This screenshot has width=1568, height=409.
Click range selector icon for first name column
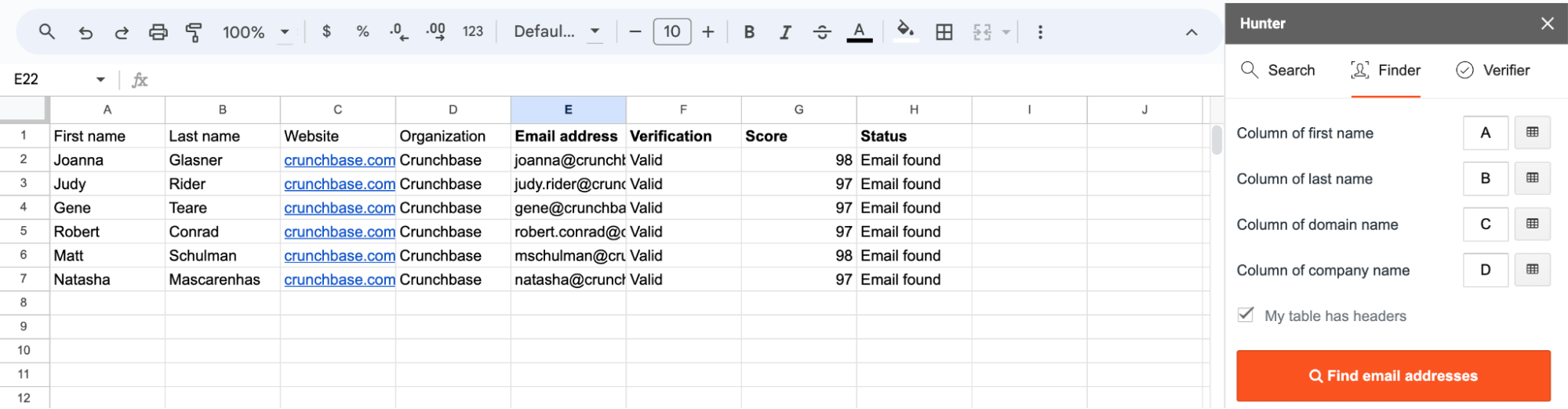[x=1532, y=133]
